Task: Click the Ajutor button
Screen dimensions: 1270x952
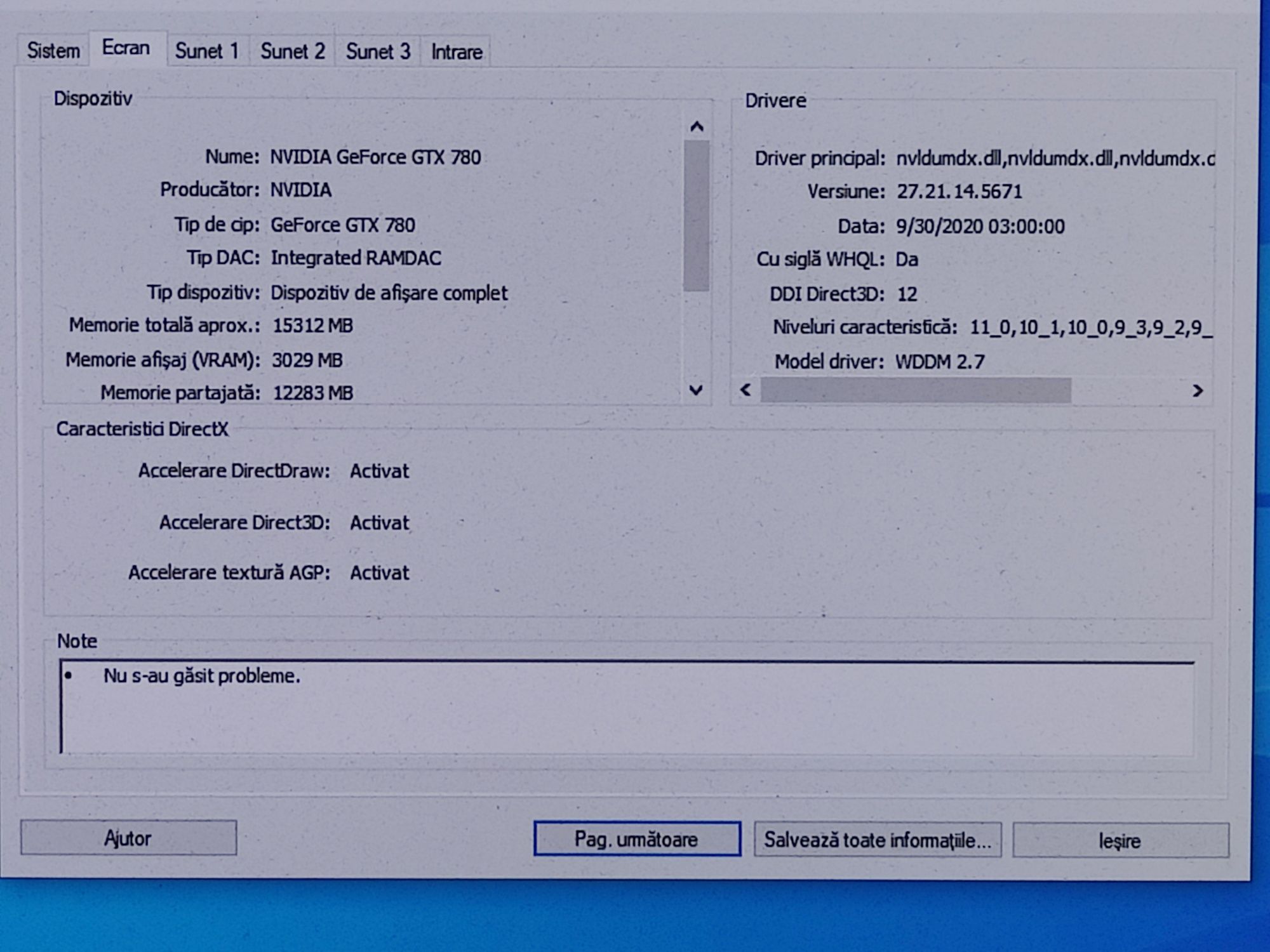Action: click(x=128, y=838)
